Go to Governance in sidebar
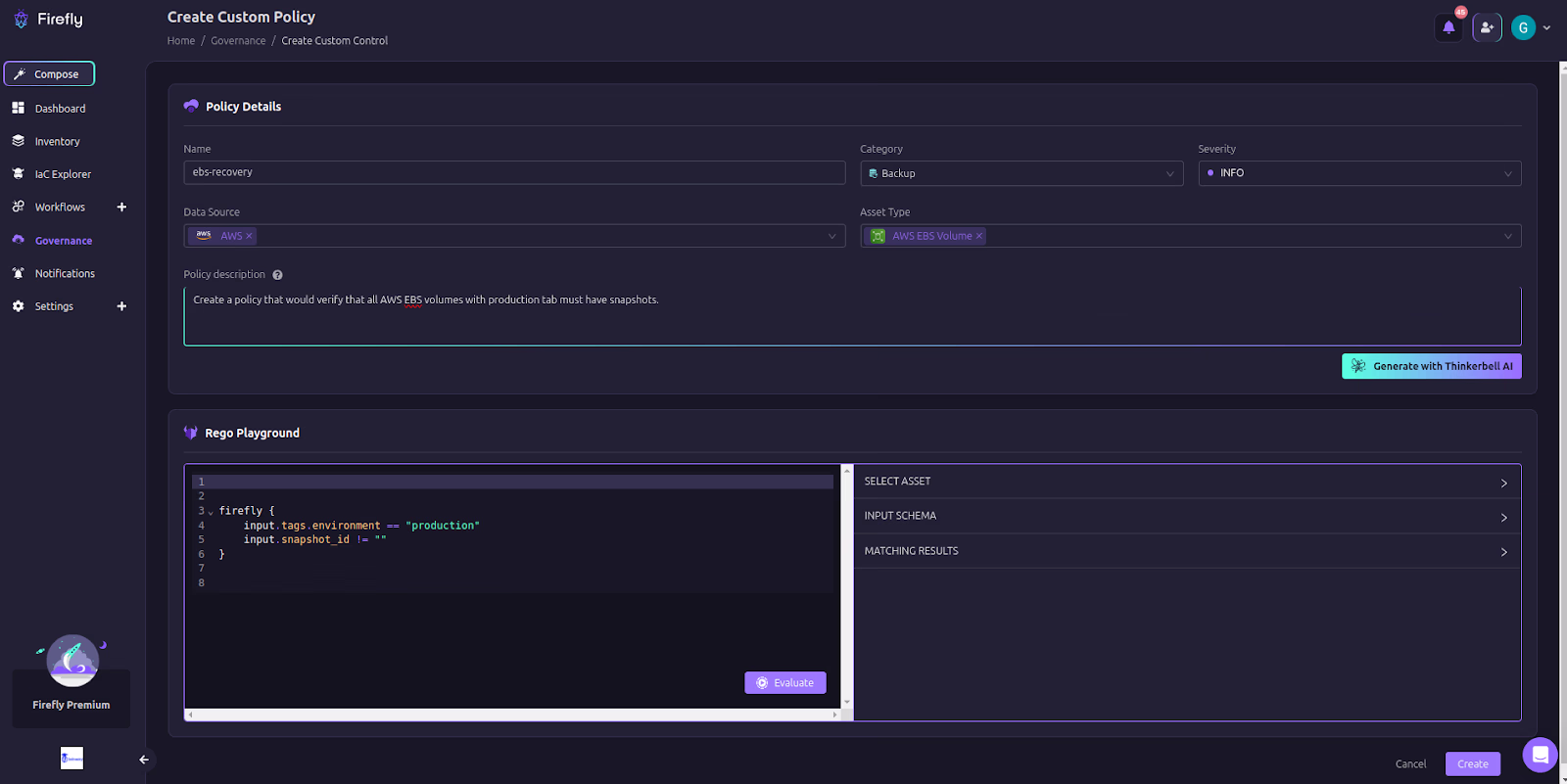This screenshot has width=1567, height=784. (64, 241)
